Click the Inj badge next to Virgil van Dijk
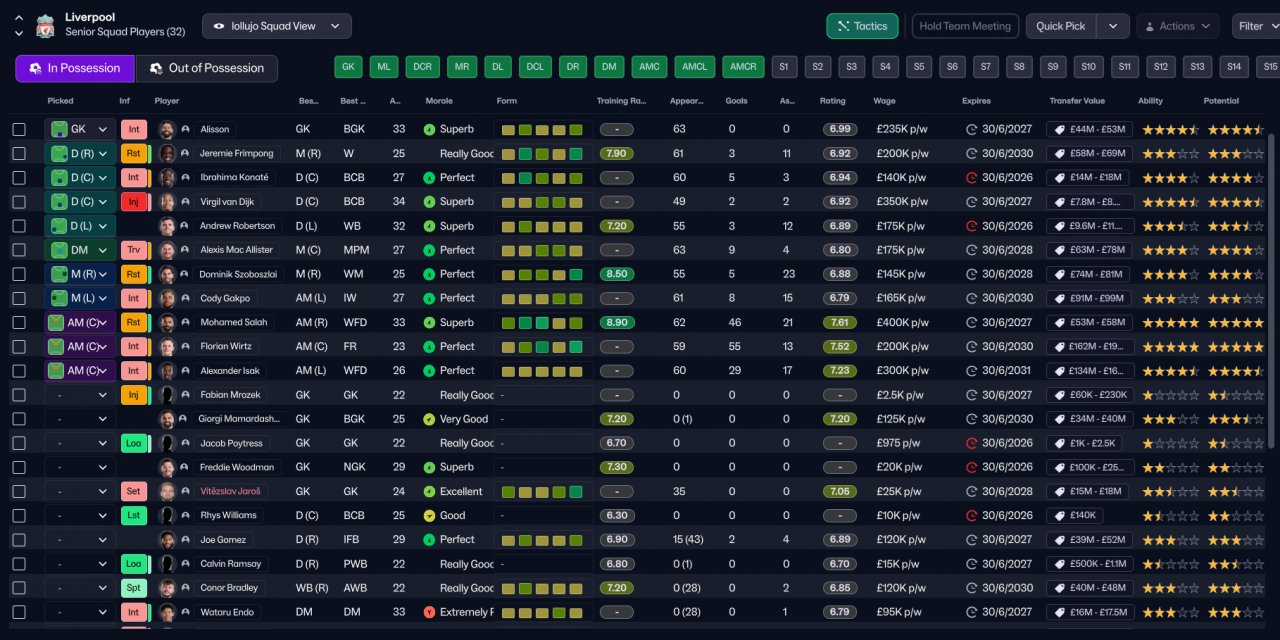 click(133, 202)
